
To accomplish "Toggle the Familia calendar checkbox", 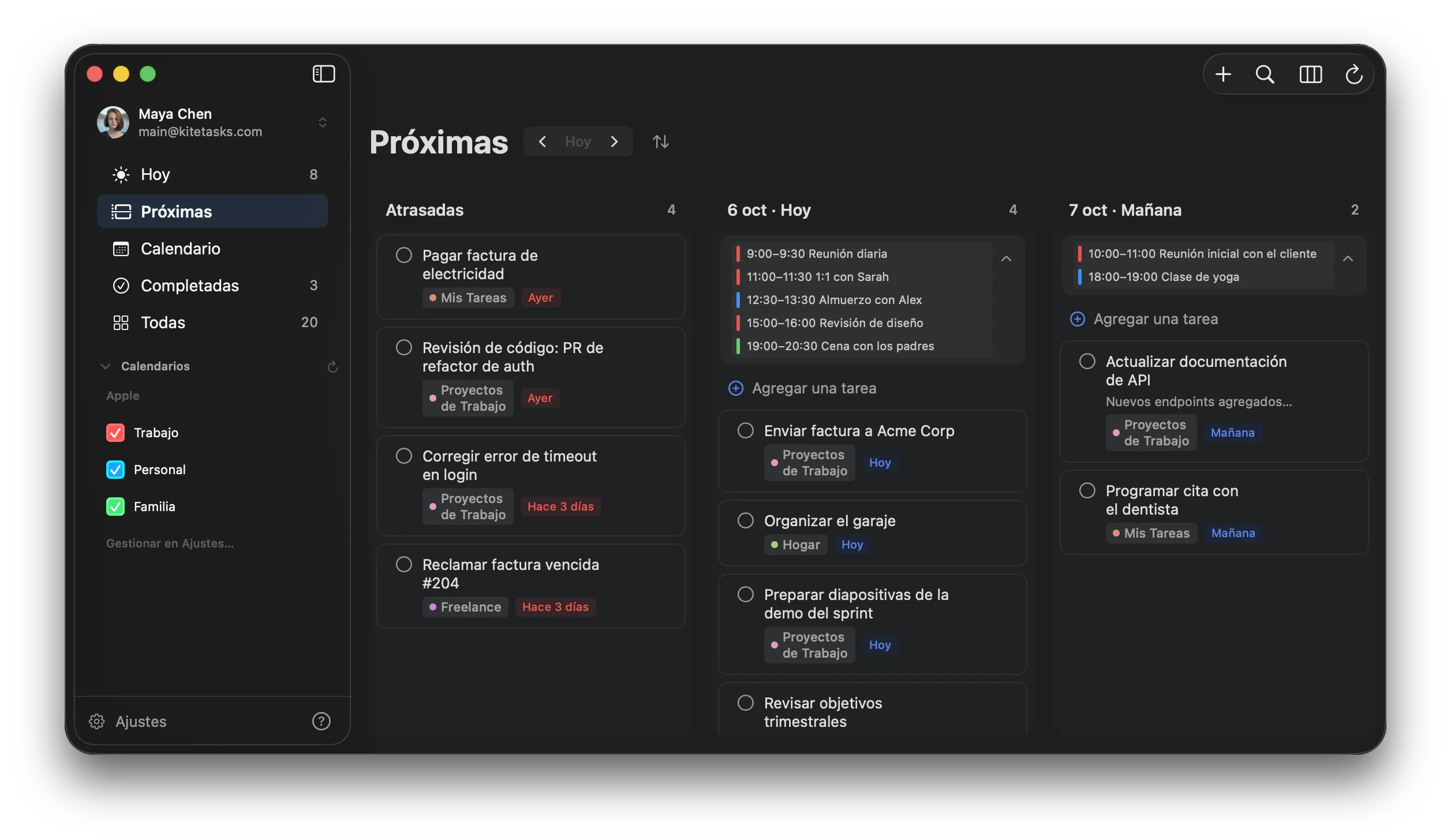I will coord(115,507).
